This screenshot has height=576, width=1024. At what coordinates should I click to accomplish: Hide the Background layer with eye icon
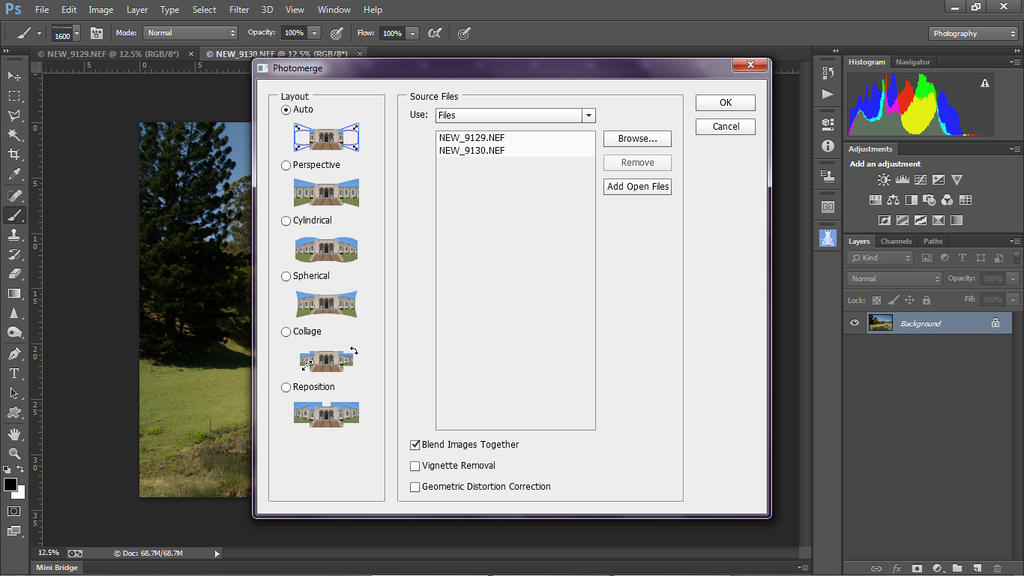click(x=854, y=323)
